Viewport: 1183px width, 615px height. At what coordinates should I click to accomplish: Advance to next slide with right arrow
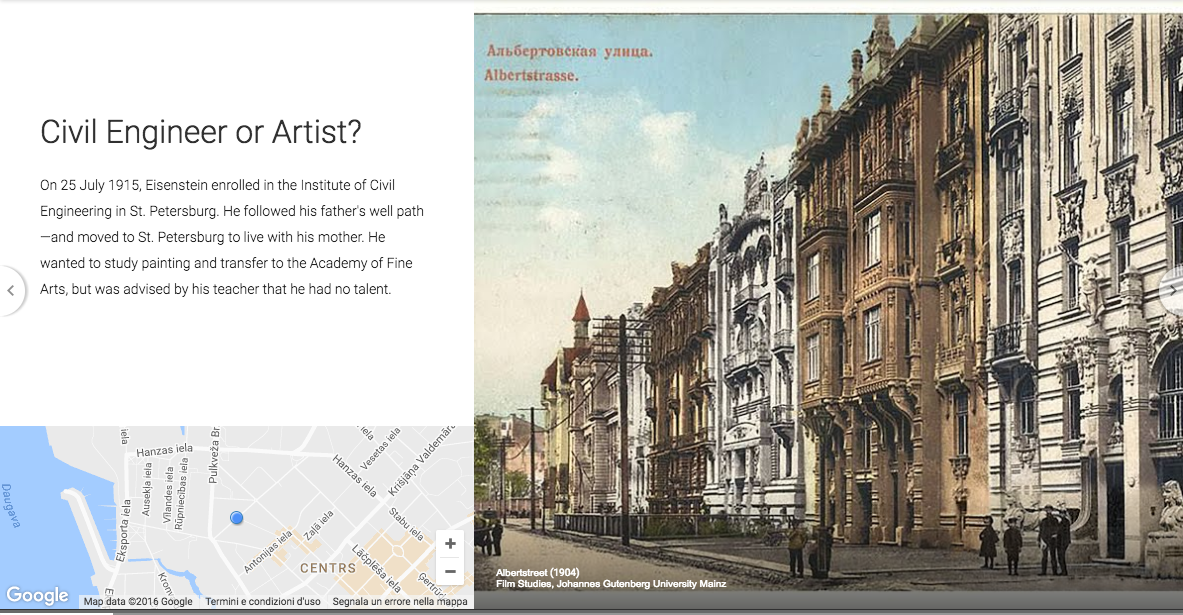click(x=1172, y=290)
